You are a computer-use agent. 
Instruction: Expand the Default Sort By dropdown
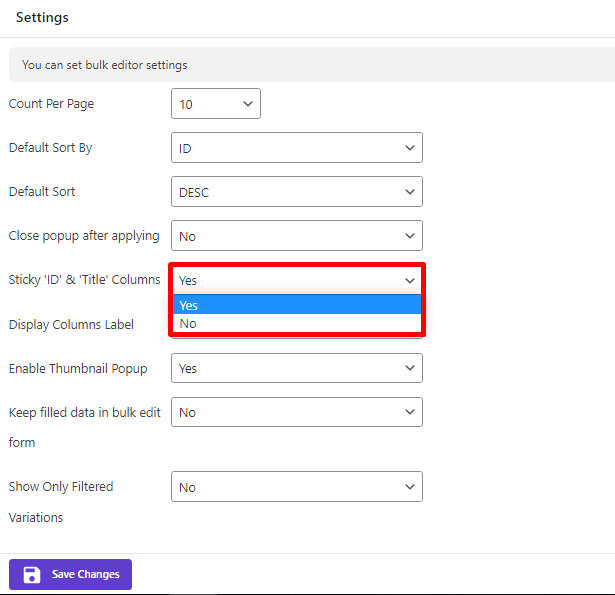pos(297,148)
